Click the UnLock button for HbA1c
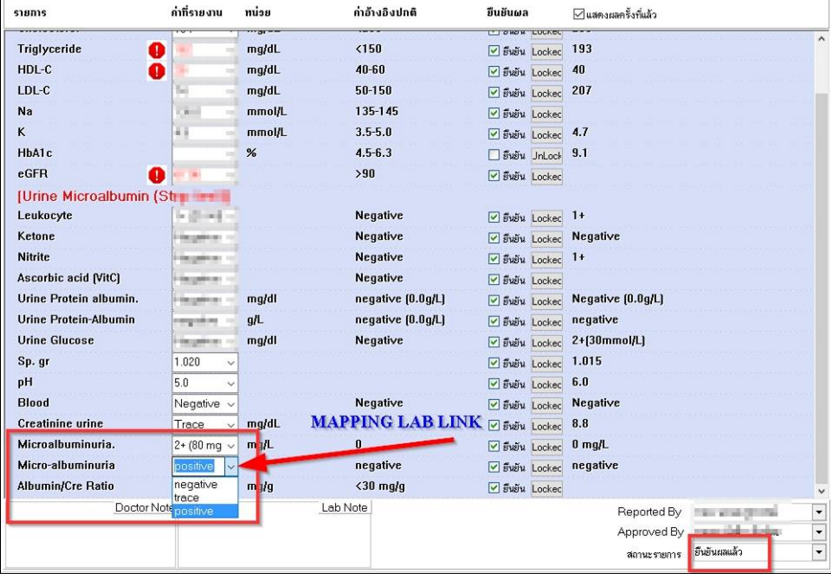Screen dimensions: 833x574 tap(547, 155)
